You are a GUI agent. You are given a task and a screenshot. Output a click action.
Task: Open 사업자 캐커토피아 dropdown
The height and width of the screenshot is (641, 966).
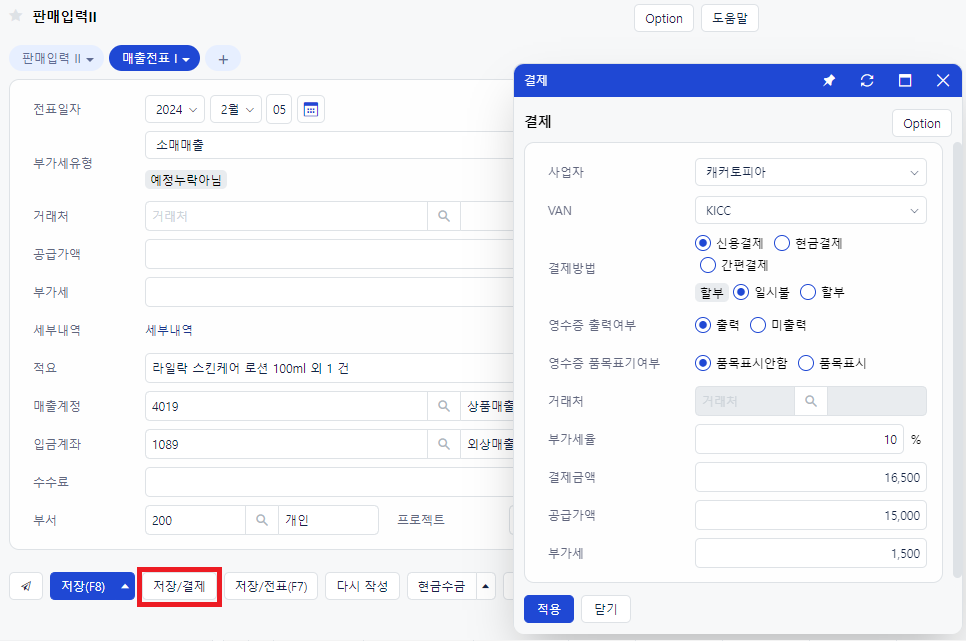tap(811, 172)
